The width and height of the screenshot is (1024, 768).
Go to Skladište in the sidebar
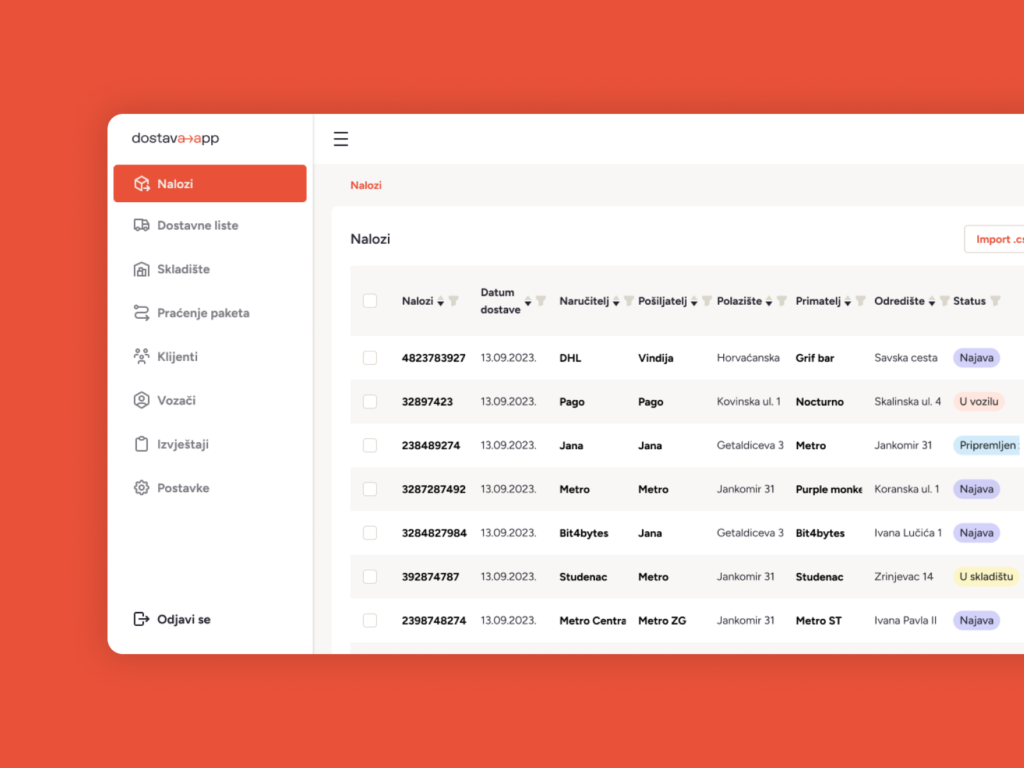[210, 269]
